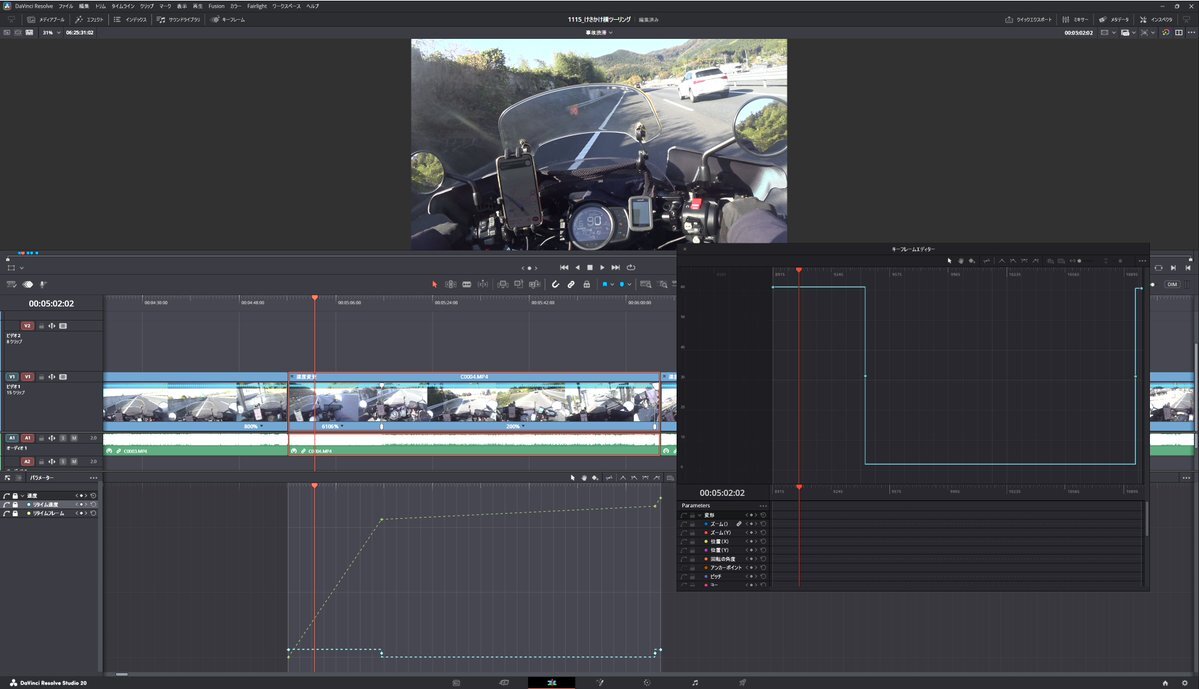
Task: Mute the A1 audio track
Action: [x=74, y=438]
